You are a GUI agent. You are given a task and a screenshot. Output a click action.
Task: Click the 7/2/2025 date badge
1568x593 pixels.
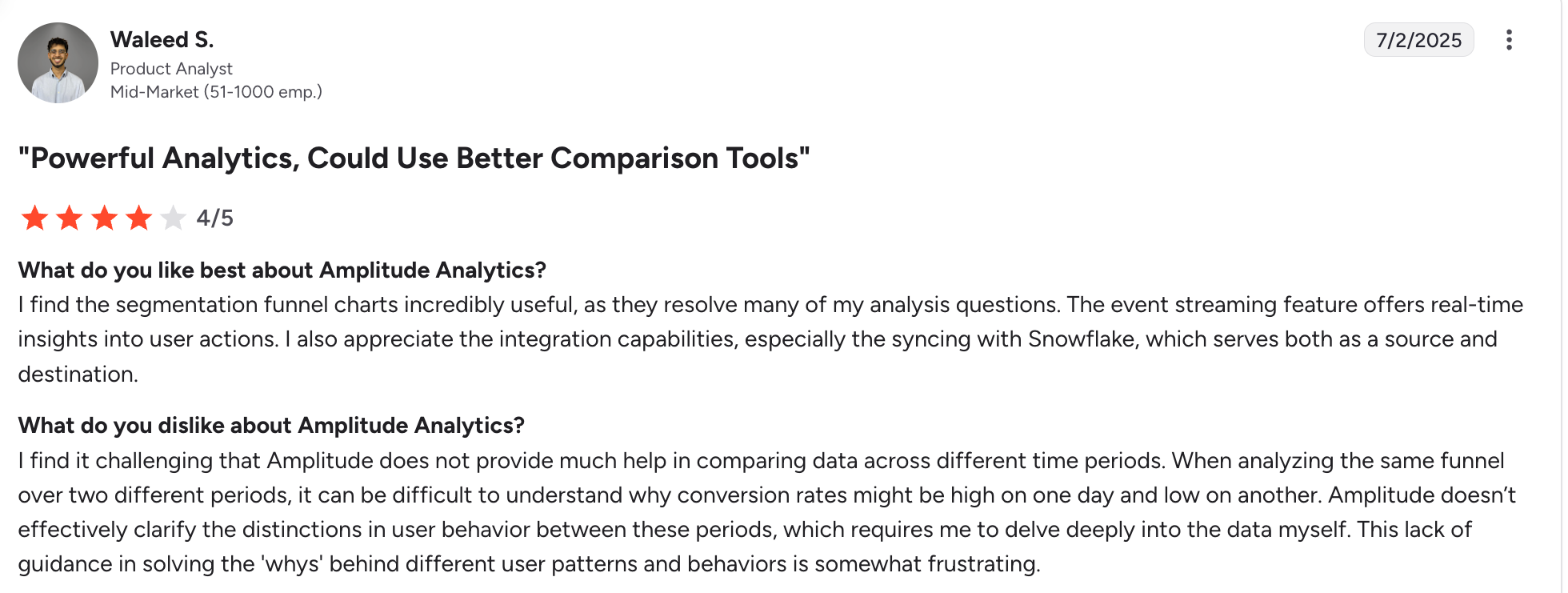pos(1418,40)
